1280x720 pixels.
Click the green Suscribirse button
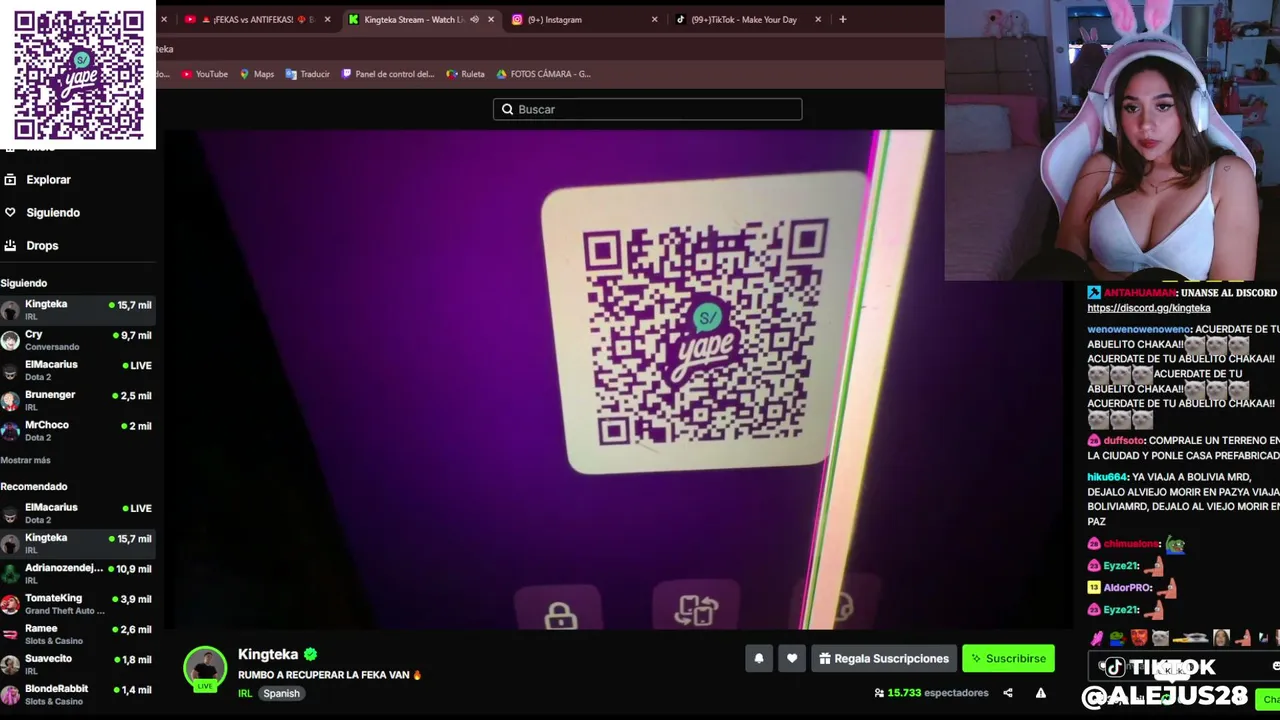point(1008,658)
